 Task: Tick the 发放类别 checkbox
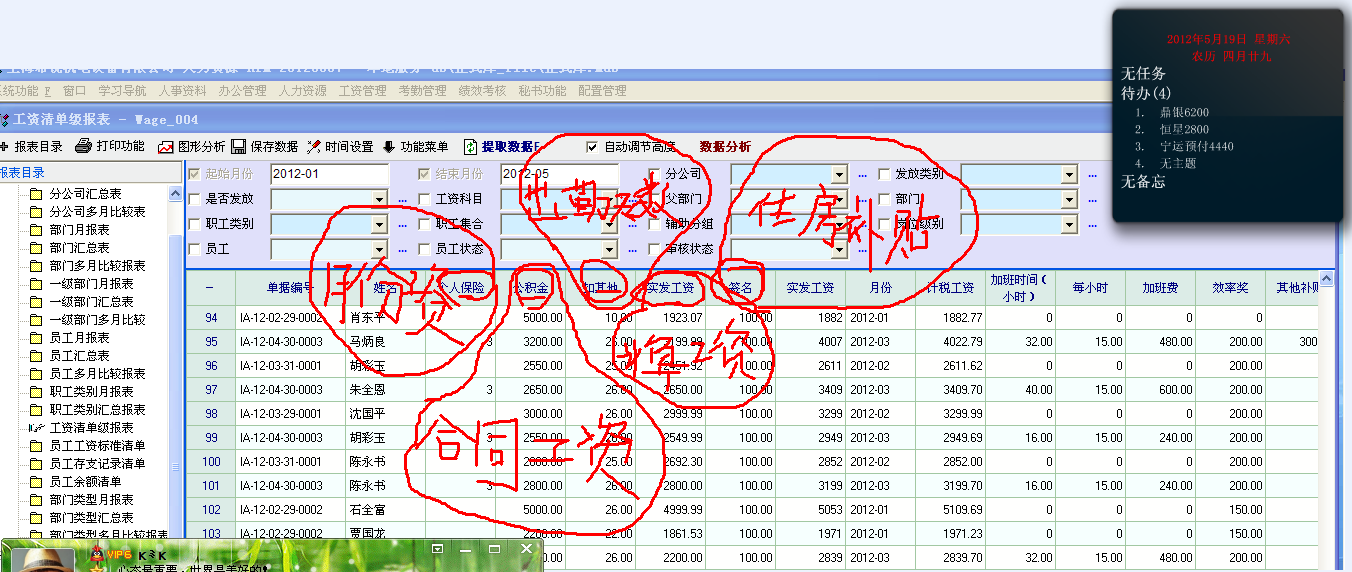884,174
